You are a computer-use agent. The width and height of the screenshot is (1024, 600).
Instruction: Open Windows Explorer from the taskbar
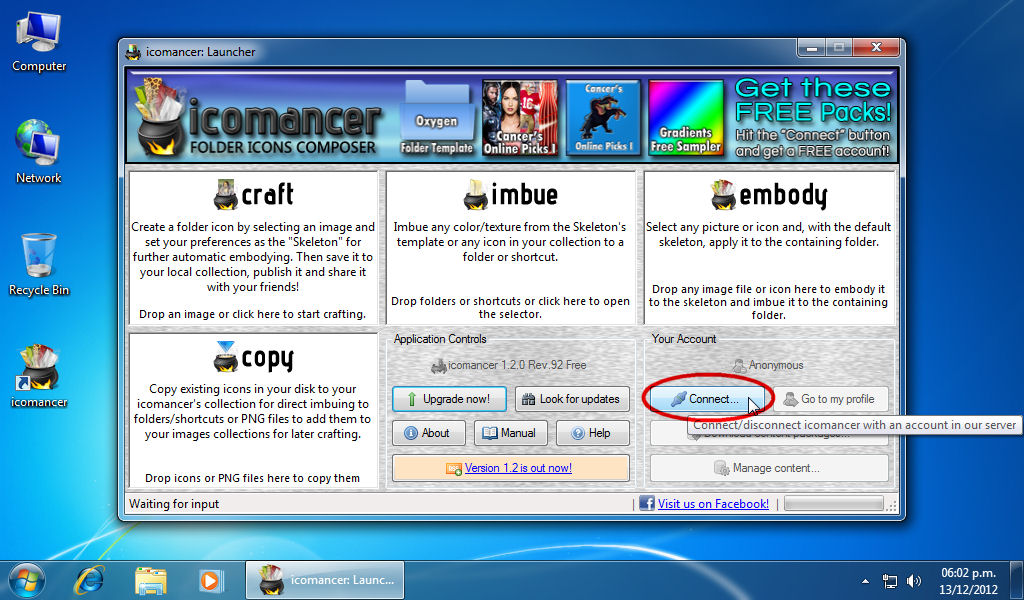pyautogui.click(x=150, y=580)
